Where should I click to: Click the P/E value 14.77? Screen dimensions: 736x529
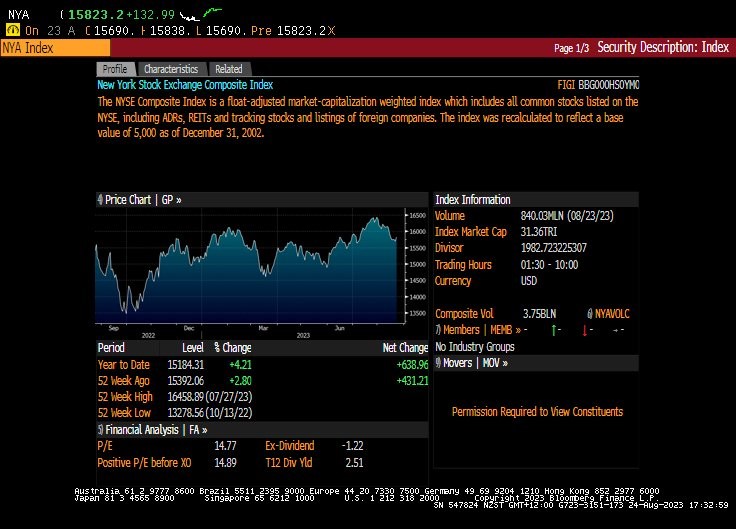[225, 446]
